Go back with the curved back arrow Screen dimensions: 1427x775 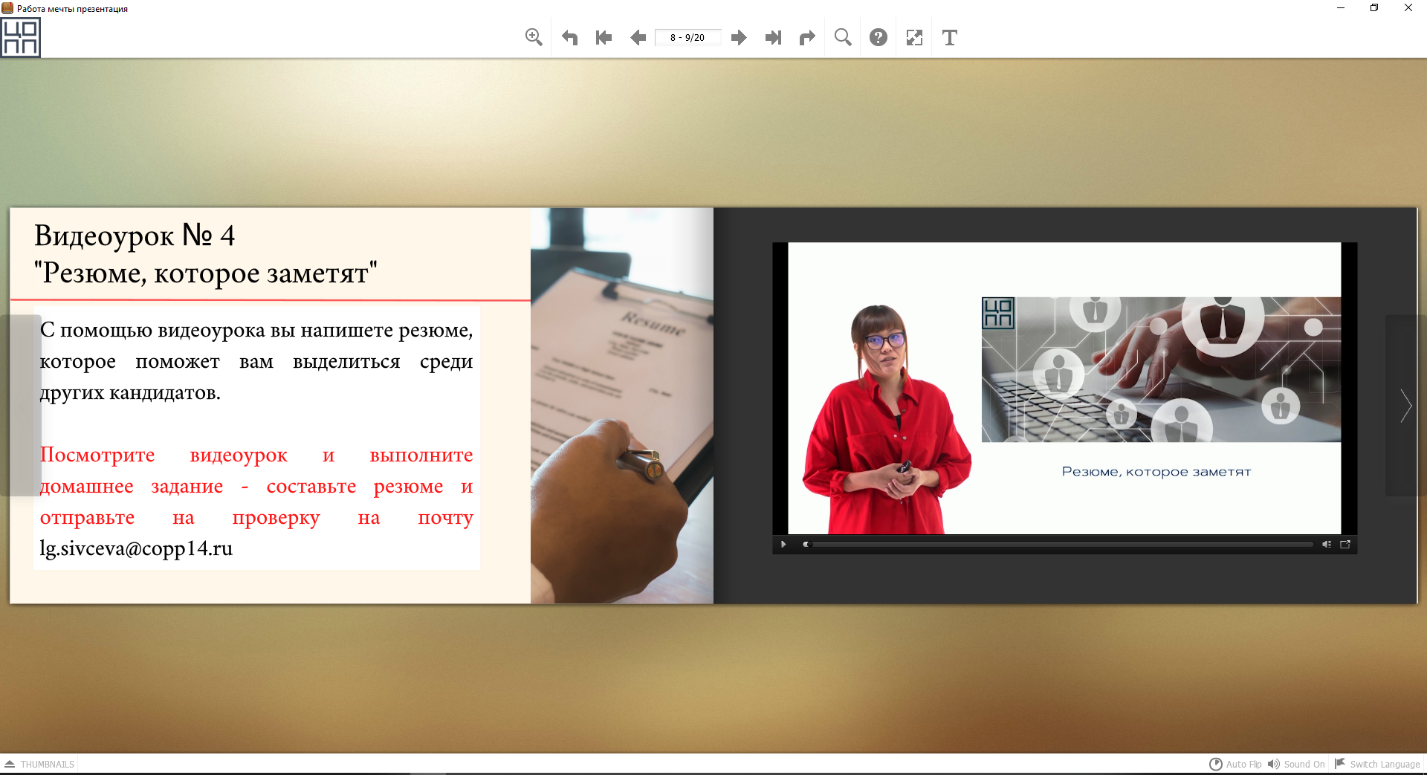pyautogui.click(x=570, y=38)
